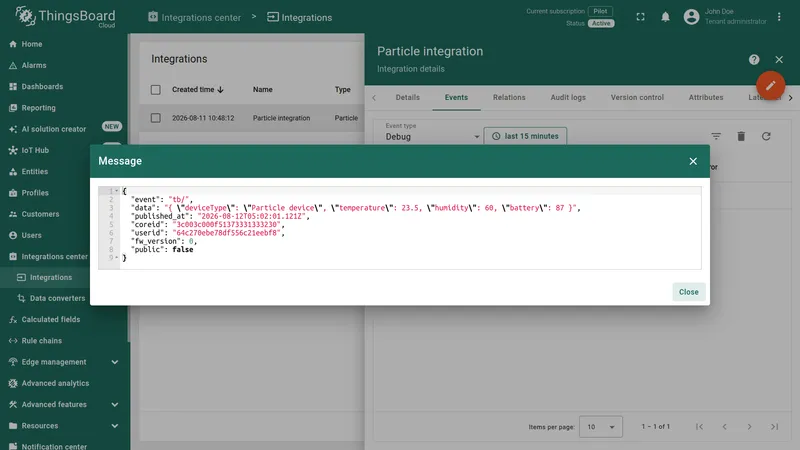The width and height of the screenshot is (800, 450).
Task: Toggle fullscreen mode icon
Action: coord(640,17)
